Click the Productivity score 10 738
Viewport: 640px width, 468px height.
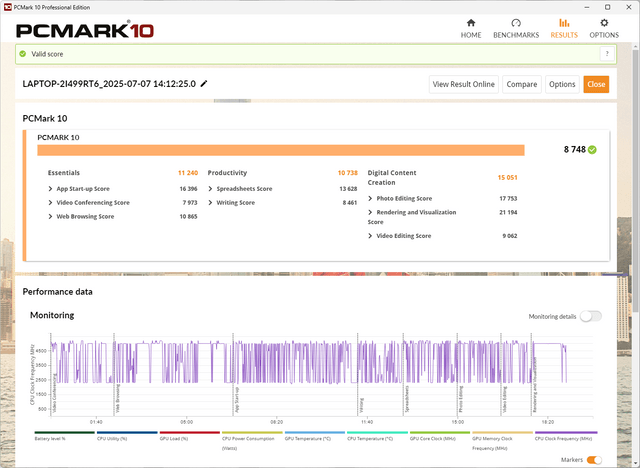[347, 173]
